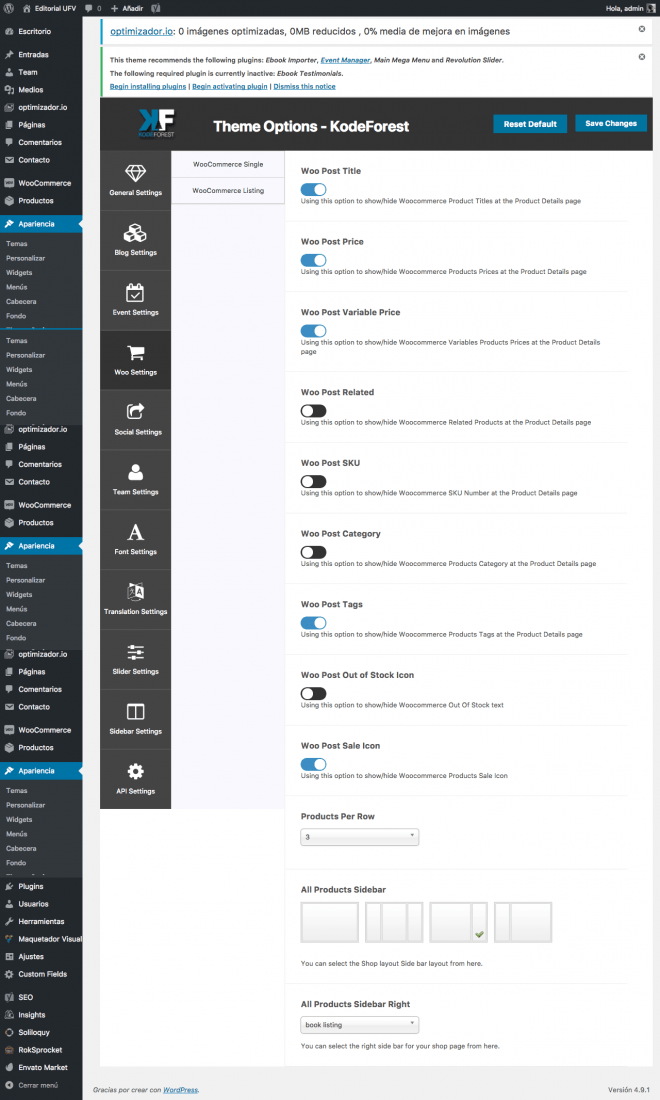Open Event Manager plugin link
Screen dimensions: 660x1100
[x=345, y=60]
